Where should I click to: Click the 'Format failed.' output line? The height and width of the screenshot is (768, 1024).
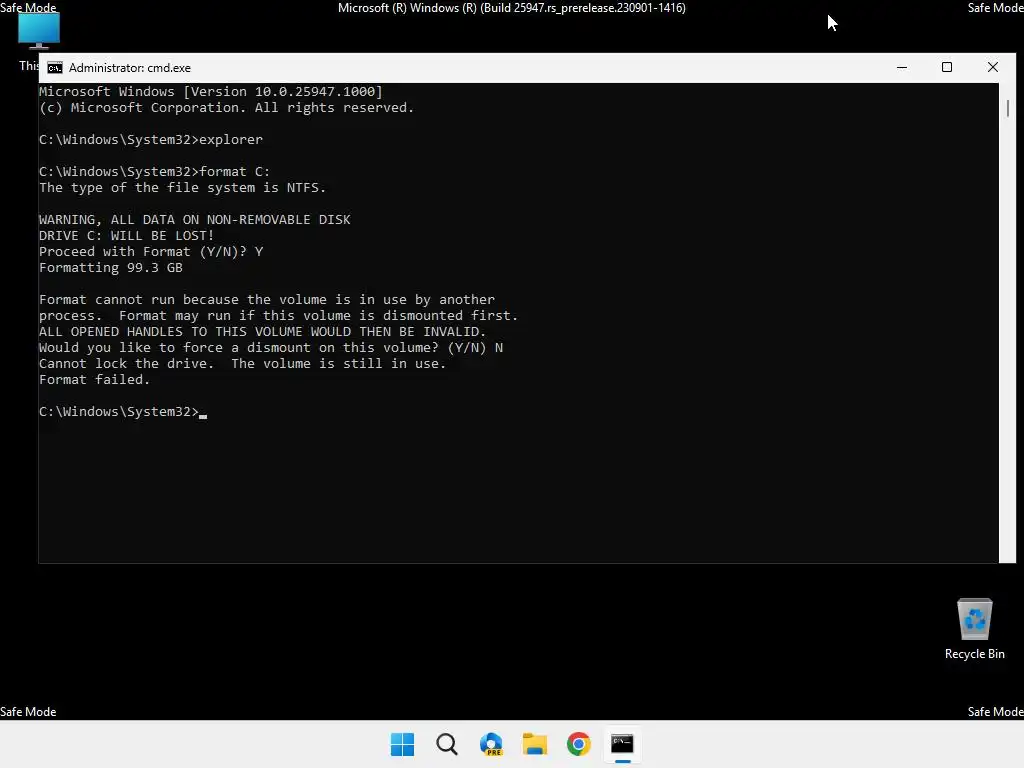[95, 379]
